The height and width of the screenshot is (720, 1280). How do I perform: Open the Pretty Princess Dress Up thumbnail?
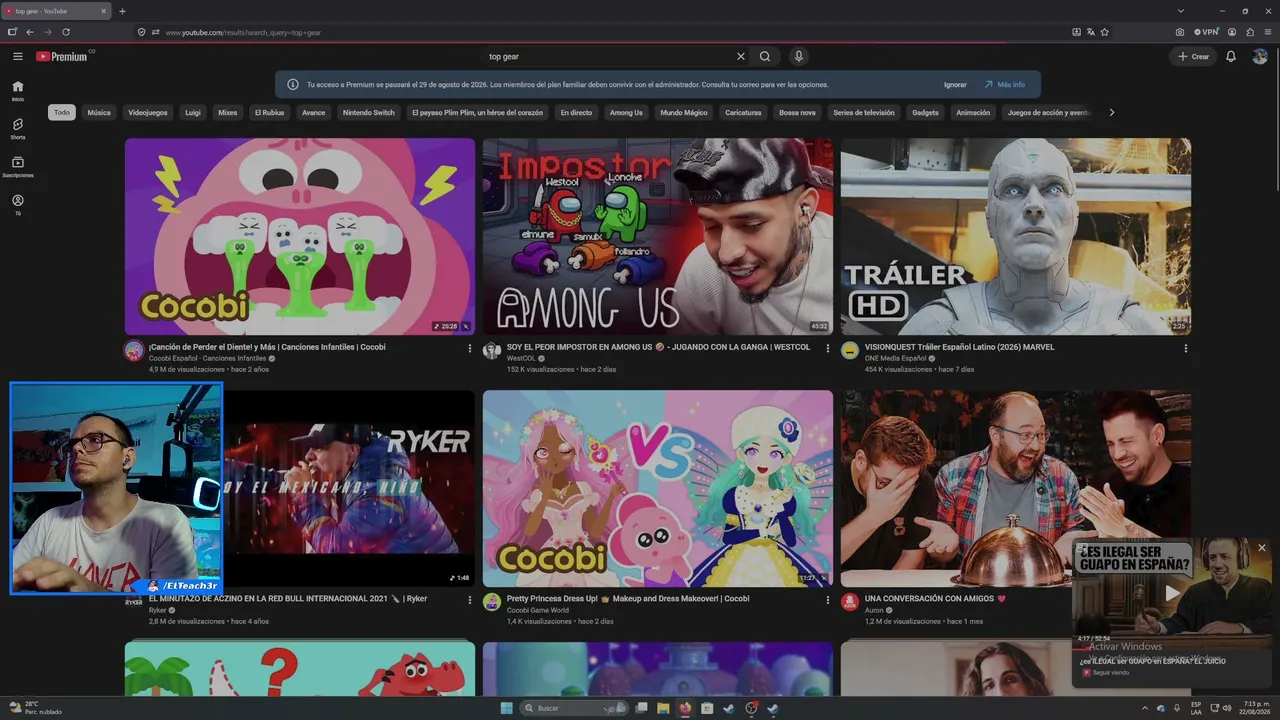pyautogui.click(x=658, y=489)
